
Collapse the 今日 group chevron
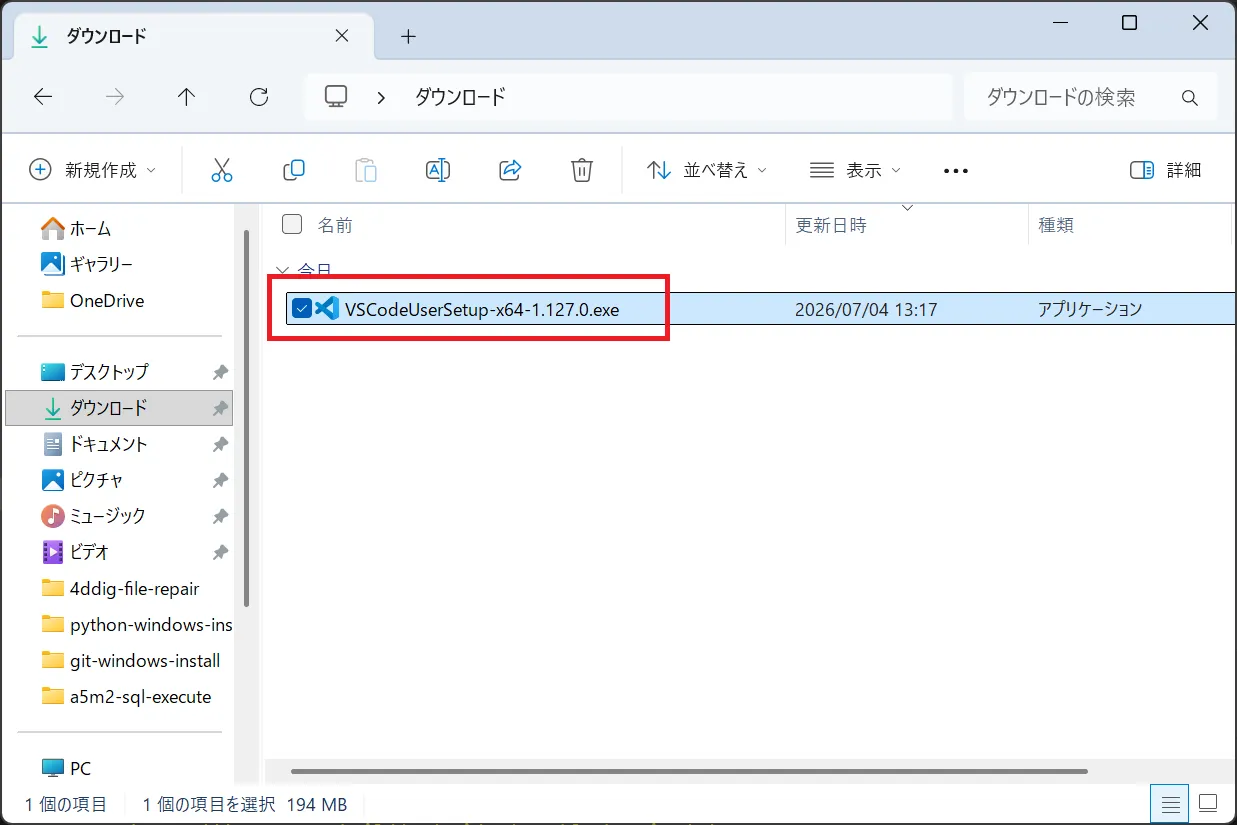(283, 271)
